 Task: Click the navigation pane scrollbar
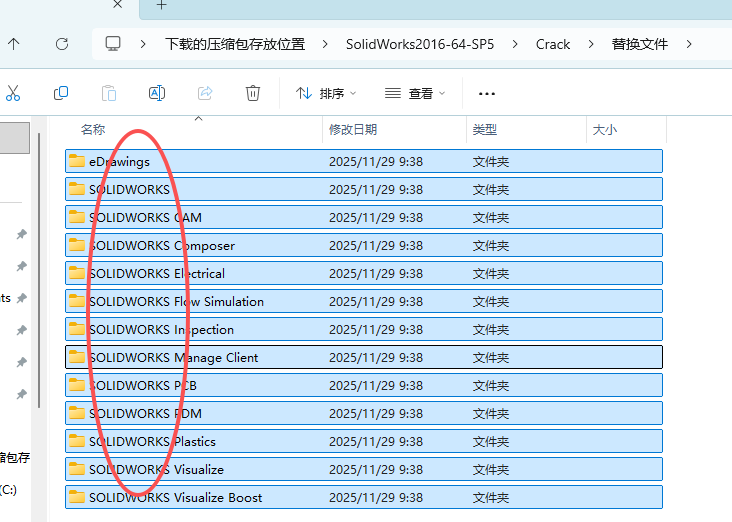(39, 271)
